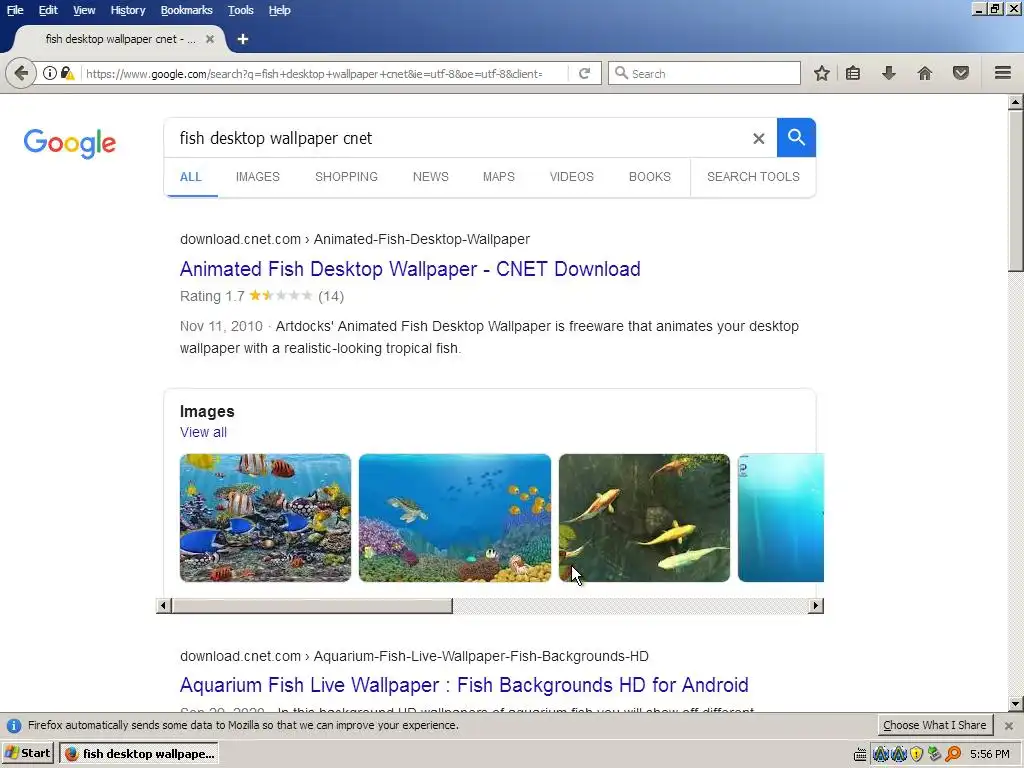The width and height of the screenshot is (1024, 768).
Task: Reload the current page
Action: point(584,73)
